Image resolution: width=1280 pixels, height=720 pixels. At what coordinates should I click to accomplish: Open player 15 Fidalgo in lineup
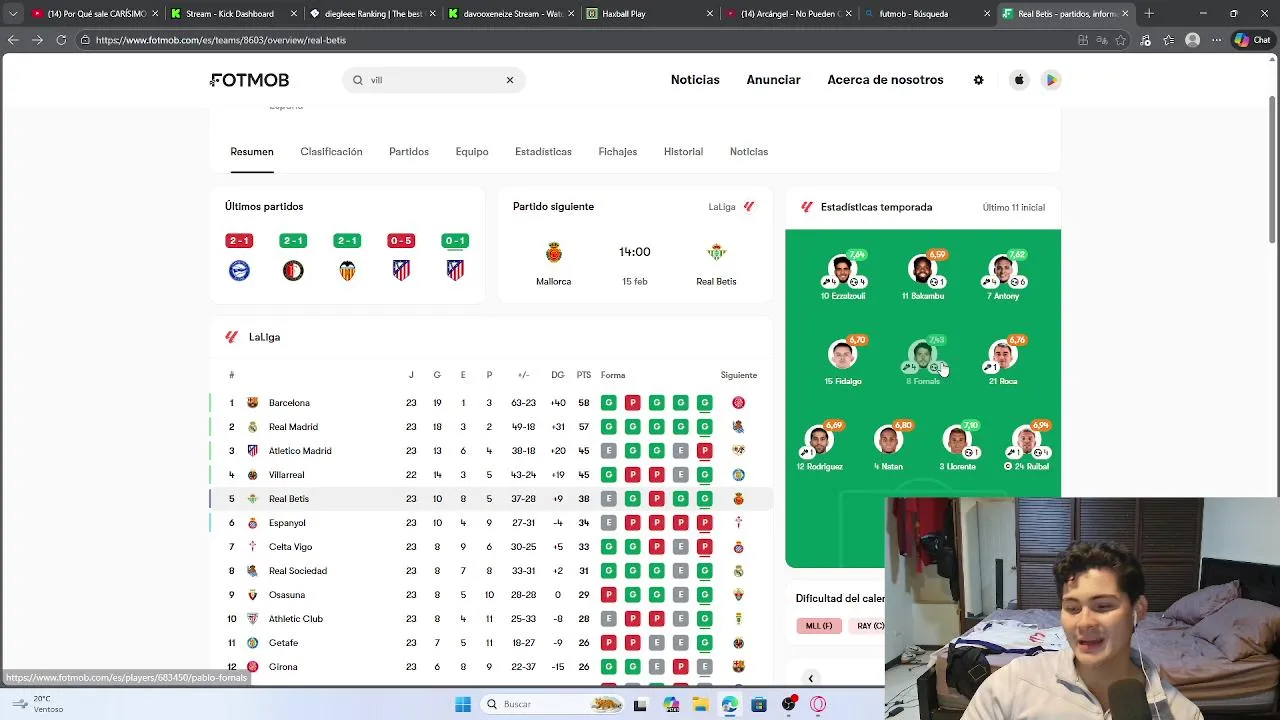(x=843, y=361)
